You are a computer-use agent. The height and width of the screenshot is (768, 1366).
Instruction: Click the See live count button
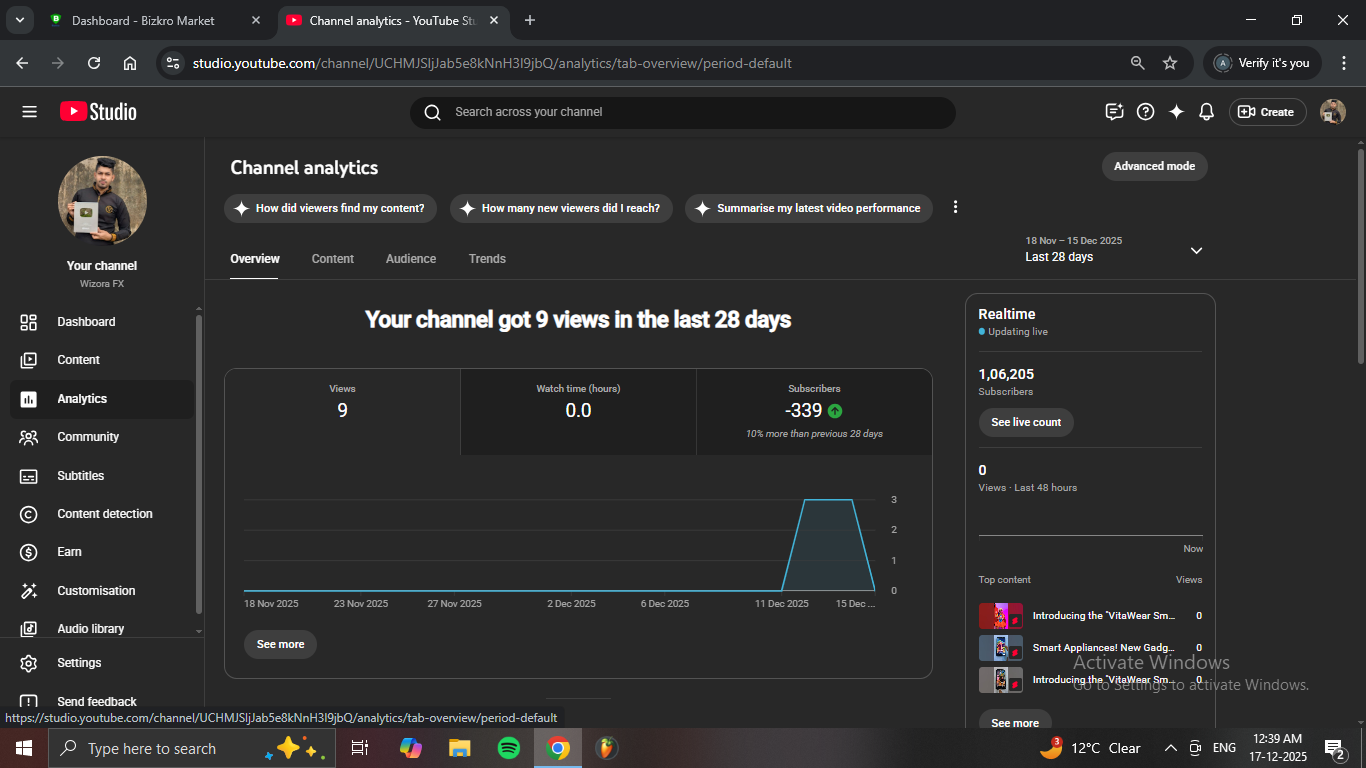click(1026, 422)
